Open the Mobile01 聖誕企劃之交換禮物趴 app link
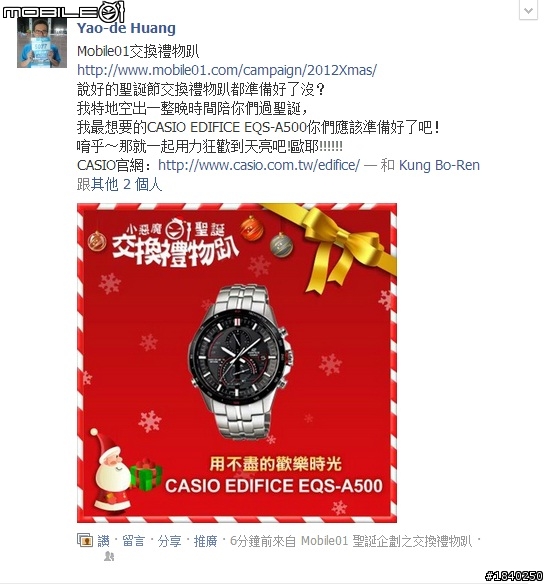 coord(387,541)
